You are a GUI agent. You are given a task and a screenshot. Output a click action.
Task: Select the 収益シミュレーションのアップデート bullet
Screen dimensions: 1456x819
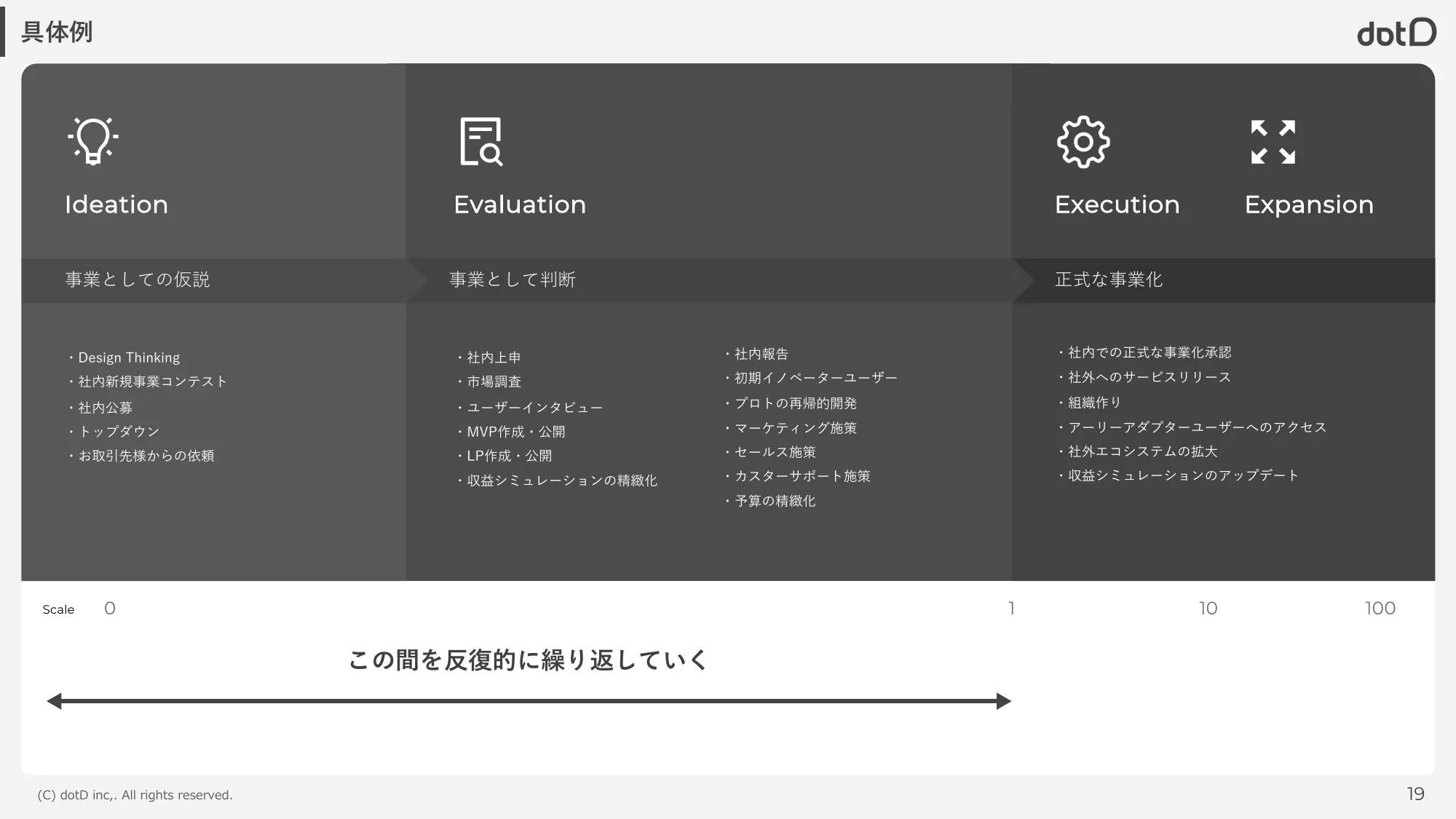pyautogui.click(x=1179, y=475)
